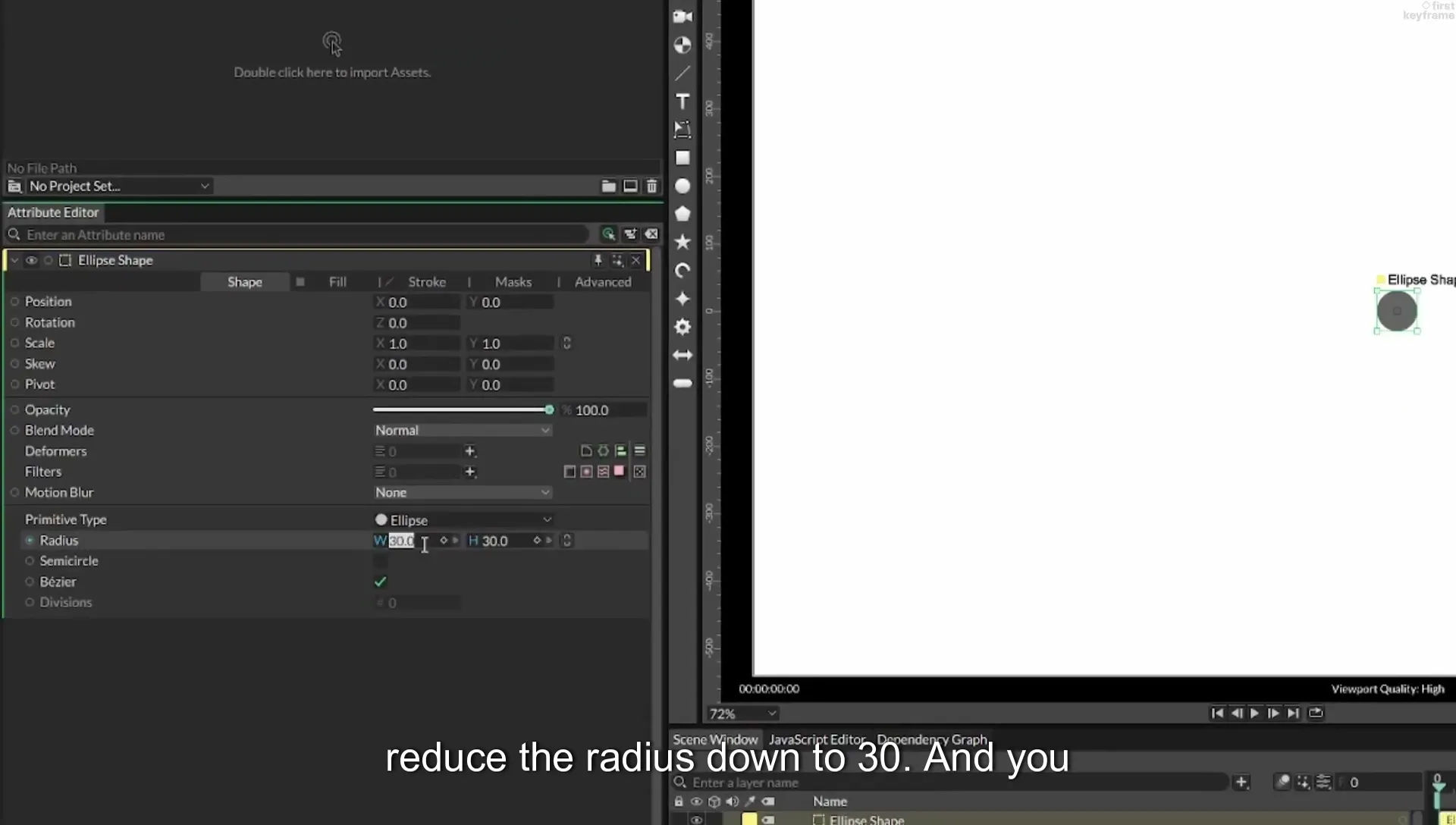
Task: Open the 72% viewport zoom dropdown
Action: point(742,714)
